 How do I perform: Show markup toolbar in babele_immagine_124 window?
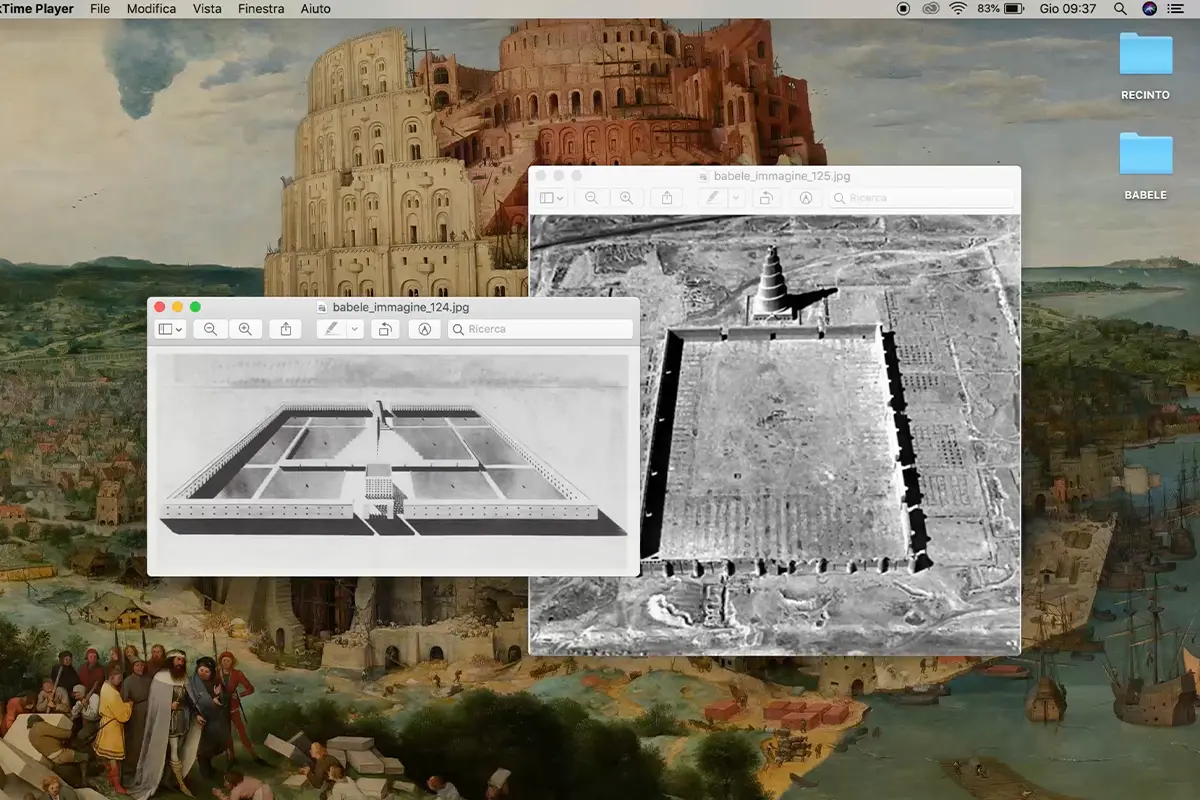(425, 329)
